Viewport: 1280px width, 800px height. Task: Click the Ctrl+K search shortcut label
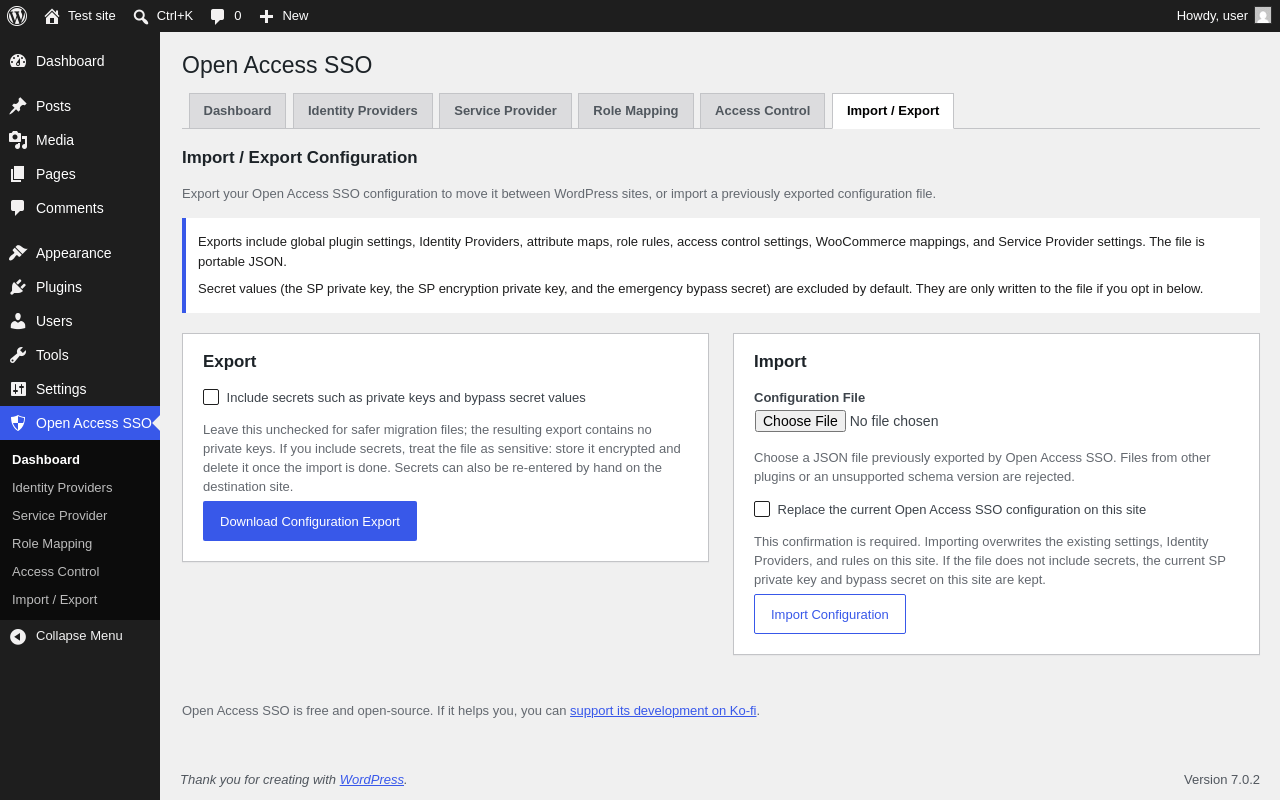point(175,16)
